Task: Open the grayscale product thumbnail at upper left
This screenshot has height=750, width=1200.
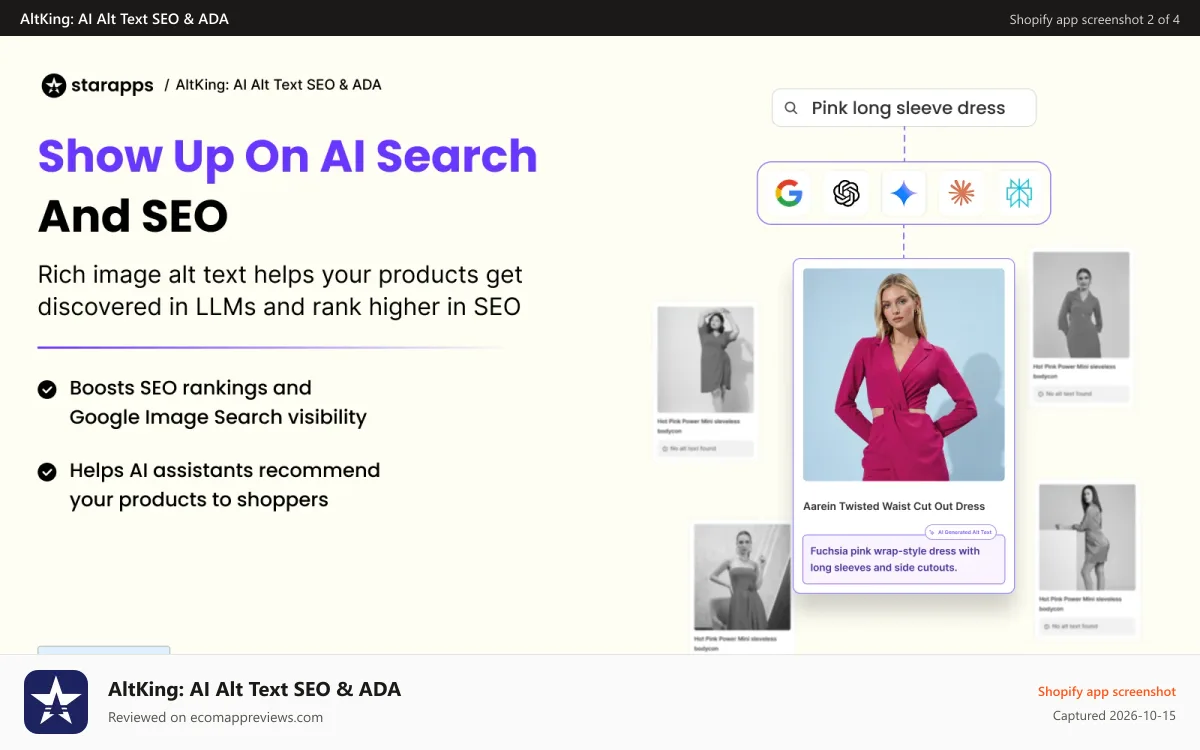Action: point(705,360)
